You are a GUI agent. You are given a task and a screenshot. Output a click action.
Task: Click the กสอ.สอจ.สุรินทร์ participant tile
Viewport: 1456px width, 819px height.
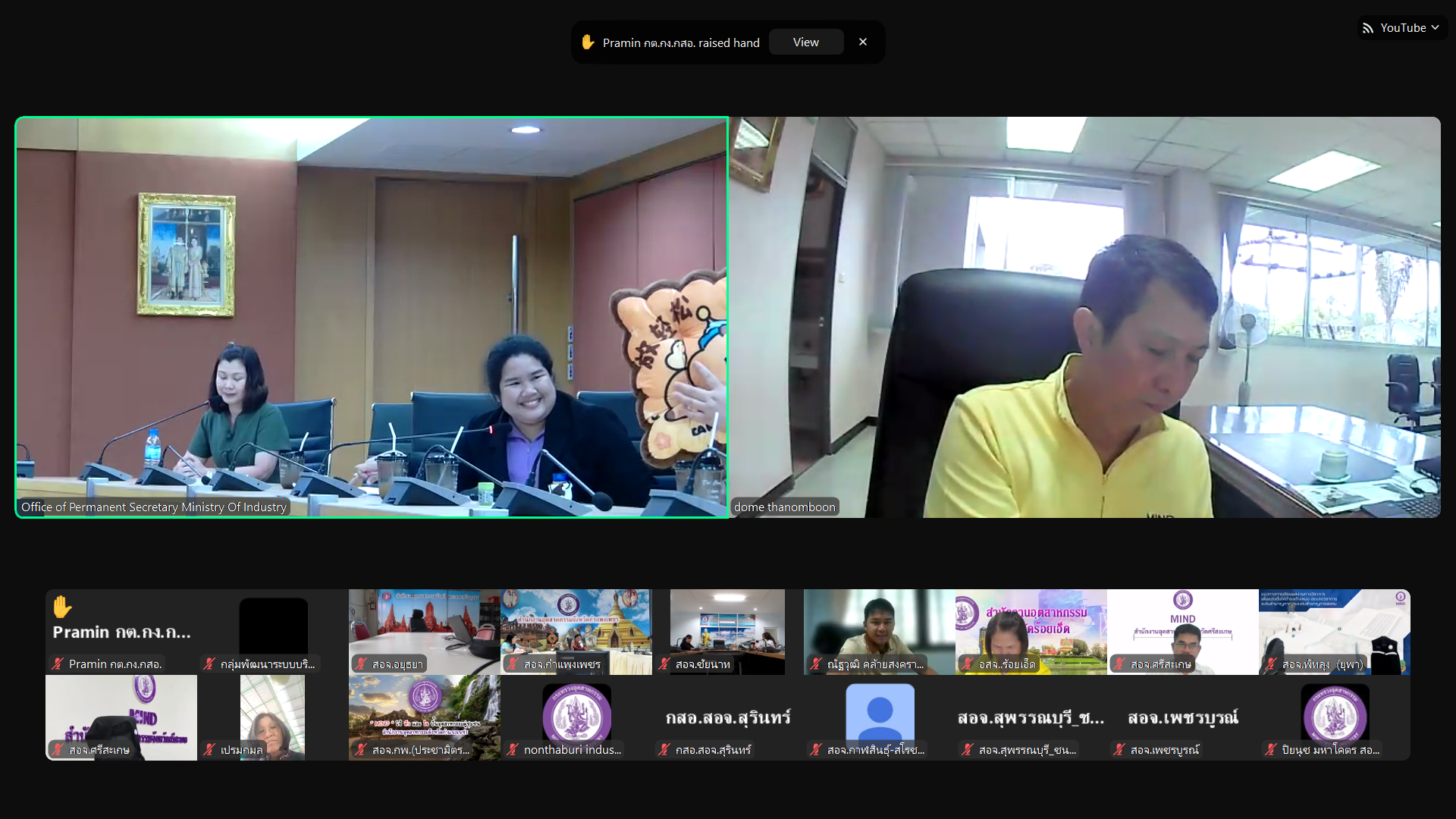tap(728, 717)
